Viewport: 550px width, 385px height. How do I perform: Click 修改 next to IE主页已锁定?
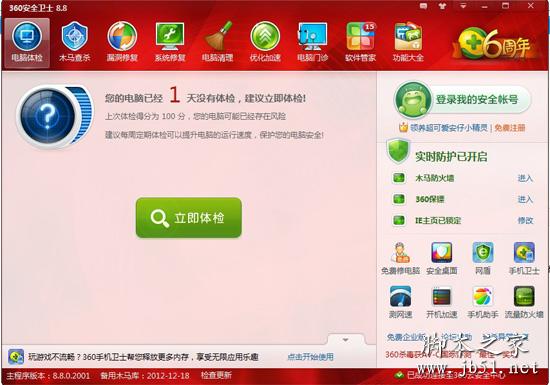click(x=525, y=221)
